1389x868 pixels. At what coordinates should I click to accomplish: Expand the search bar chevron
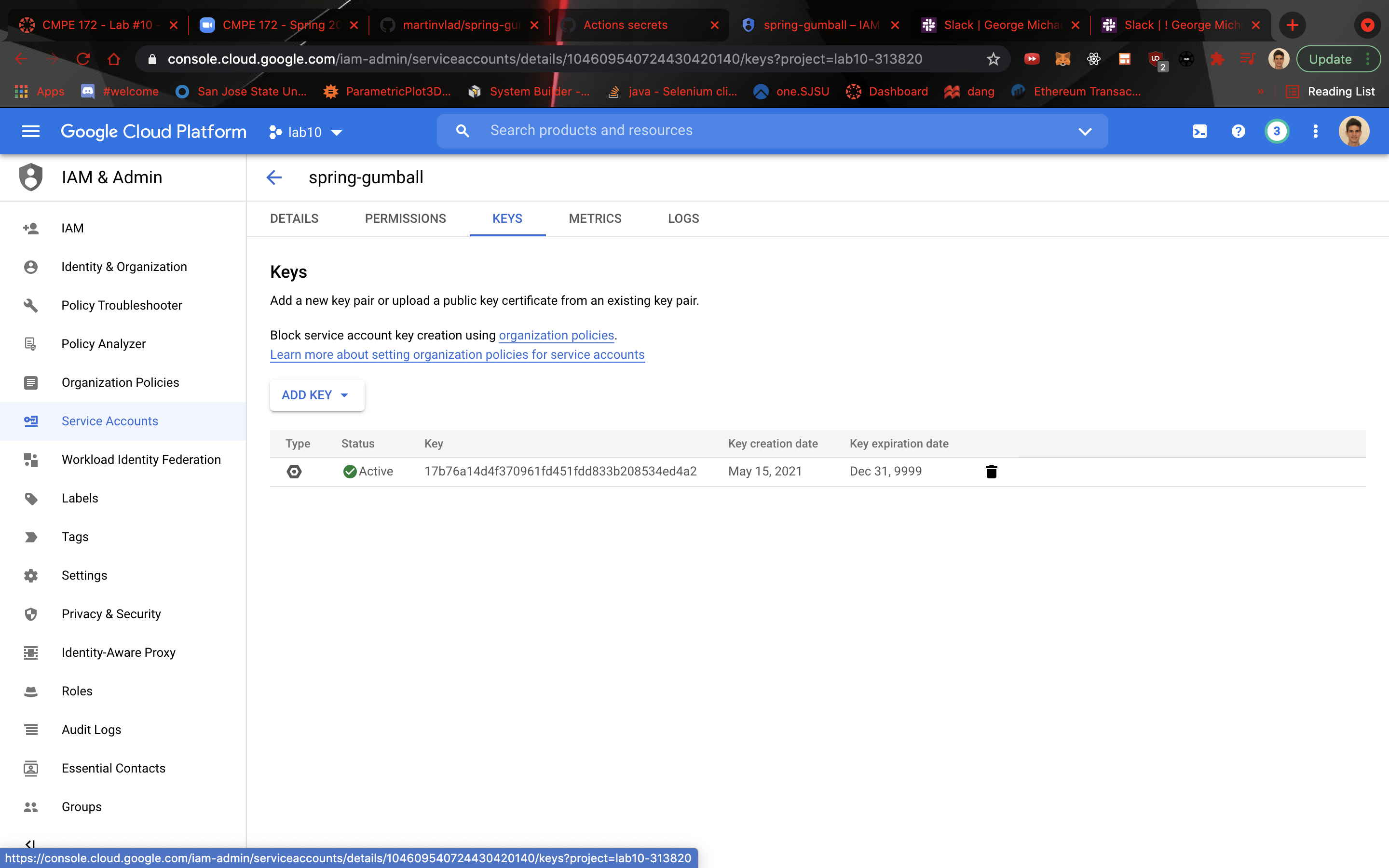coord(1084,132)
